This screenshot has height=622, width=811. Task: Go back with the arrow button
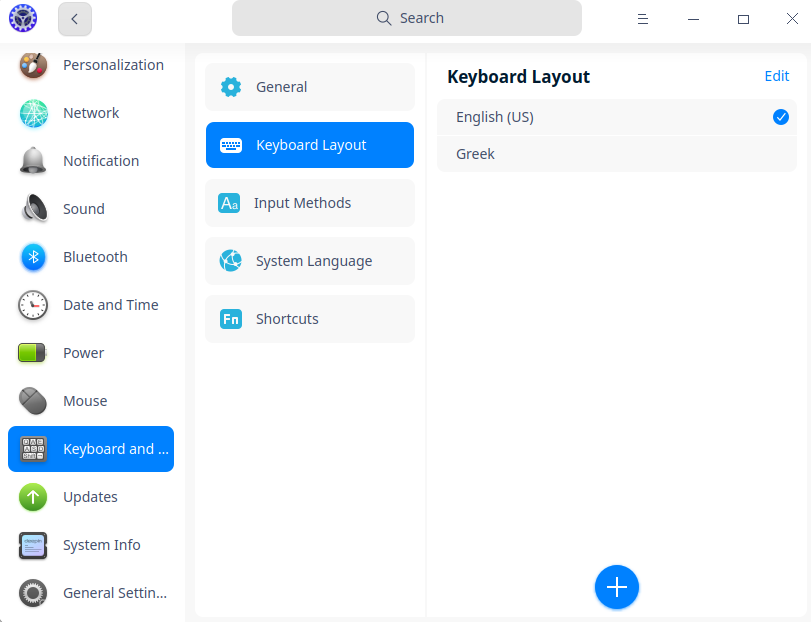[75, 19]
